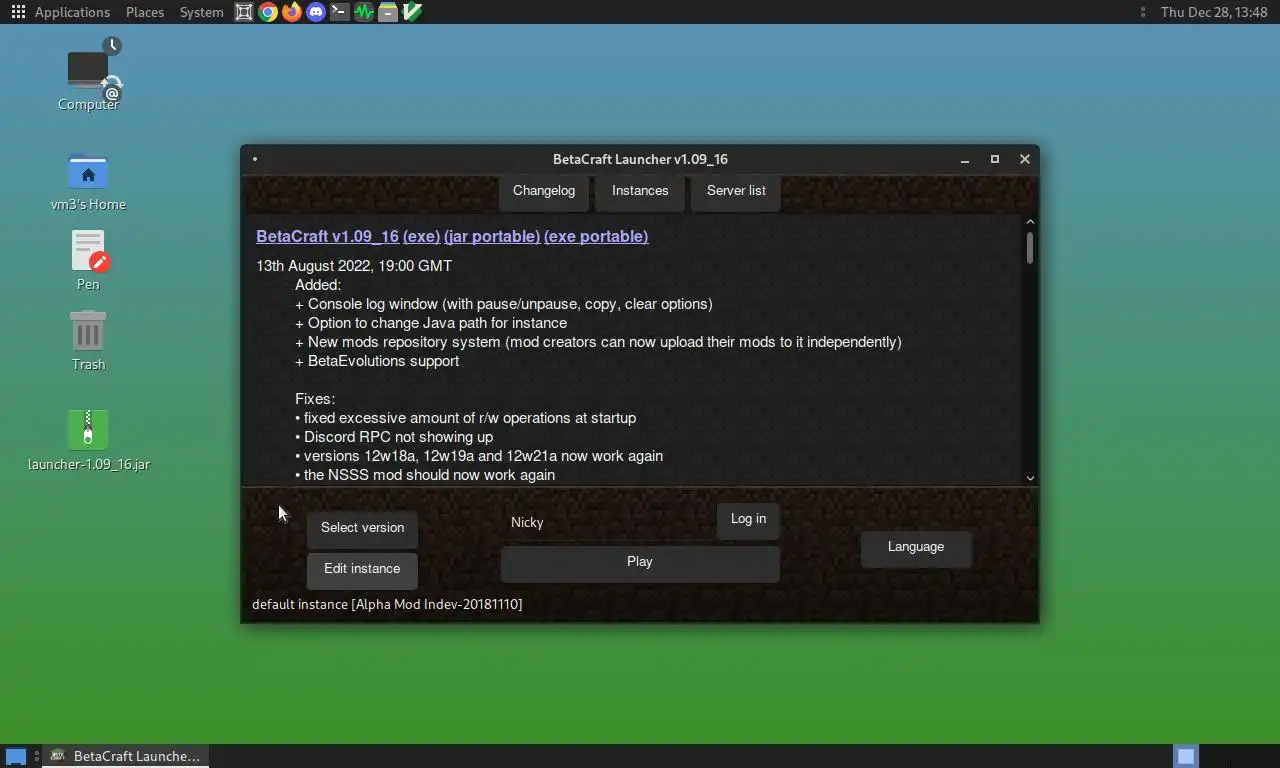
Task: Open the BetaCraft v1.09_16 download link
Action: coord(327,237)
